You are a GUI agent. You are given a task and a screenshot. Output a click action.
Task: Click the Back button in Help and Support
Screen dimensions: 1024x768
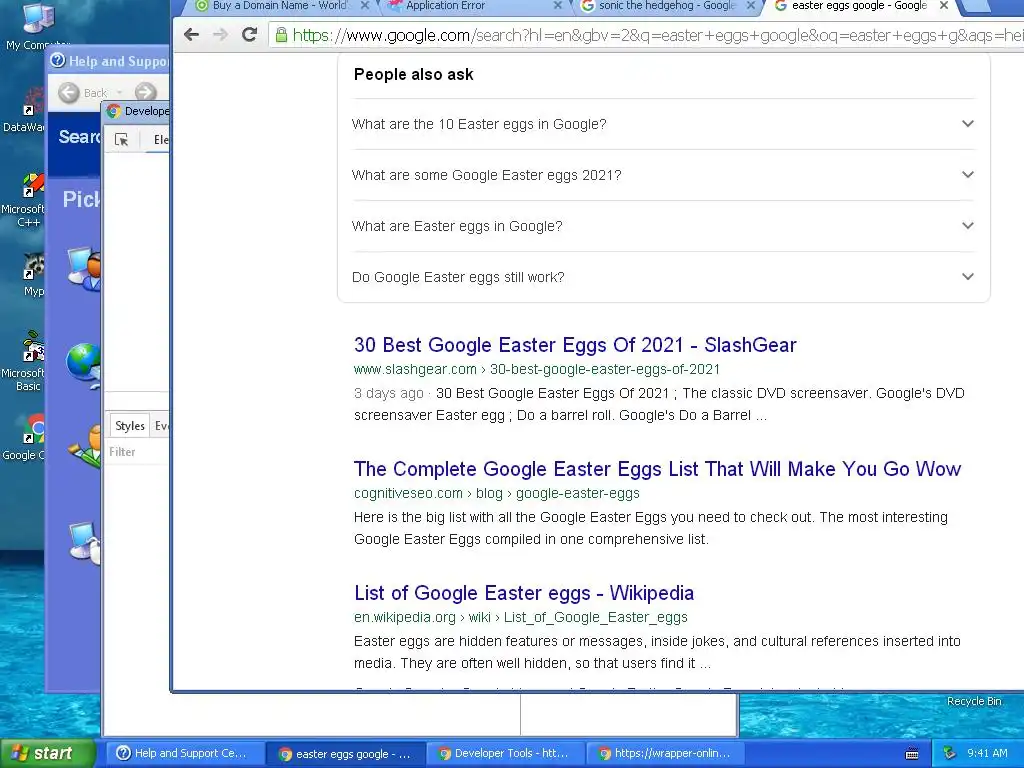click(x=83, y=93)
